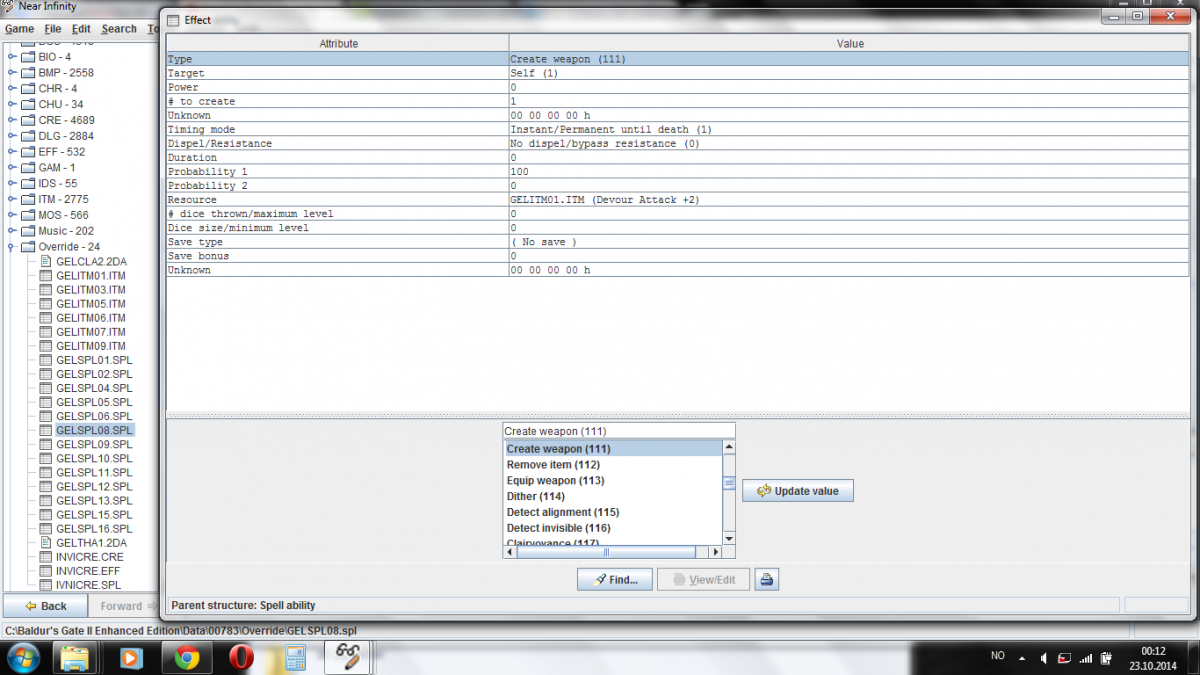Open the Search menu
The height and width of the screenshot is (675, 1200).
119,29
